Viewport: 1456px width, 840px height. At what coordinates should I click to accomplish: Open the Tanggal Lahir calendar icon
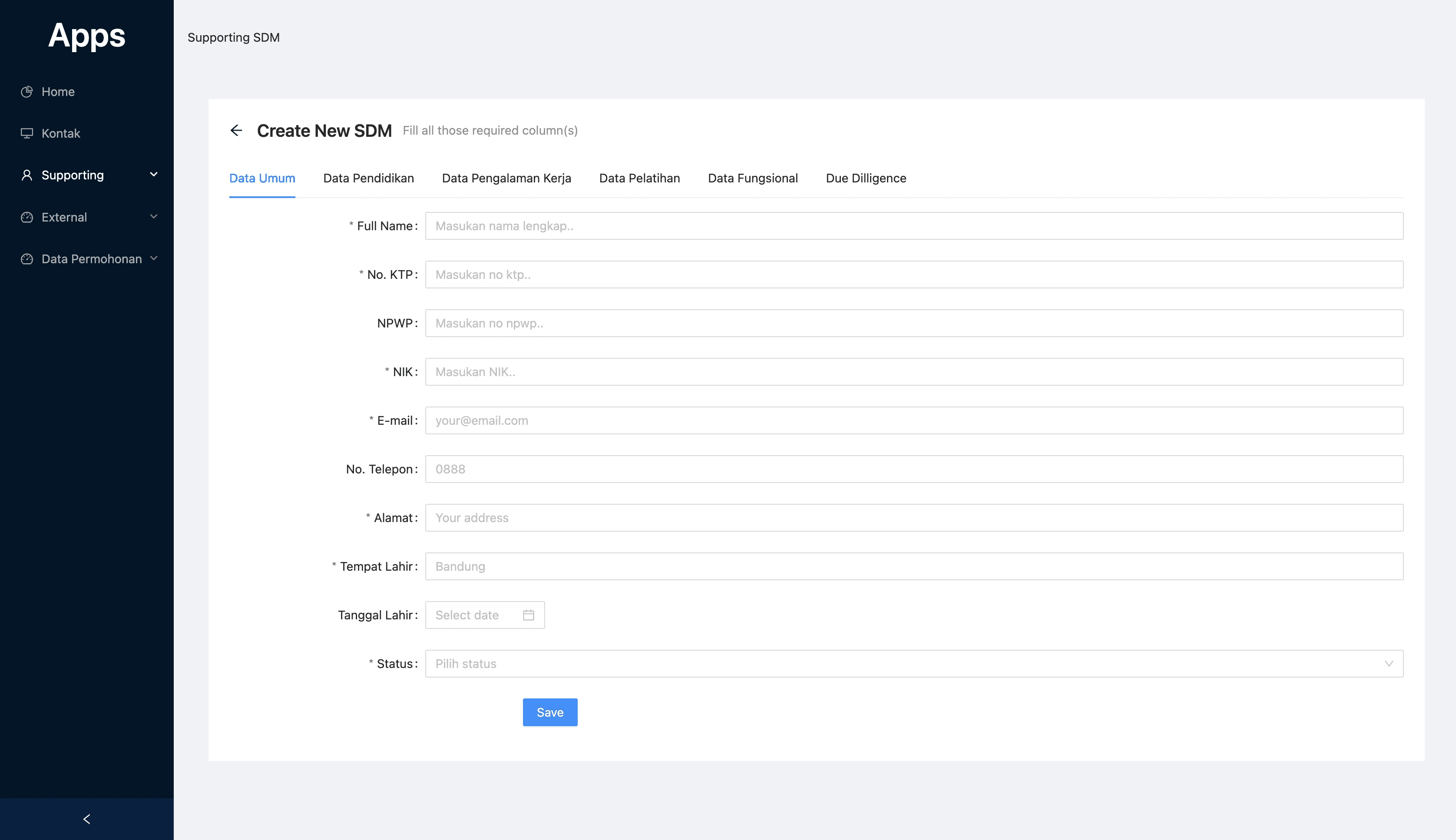(x=529, y=615)
